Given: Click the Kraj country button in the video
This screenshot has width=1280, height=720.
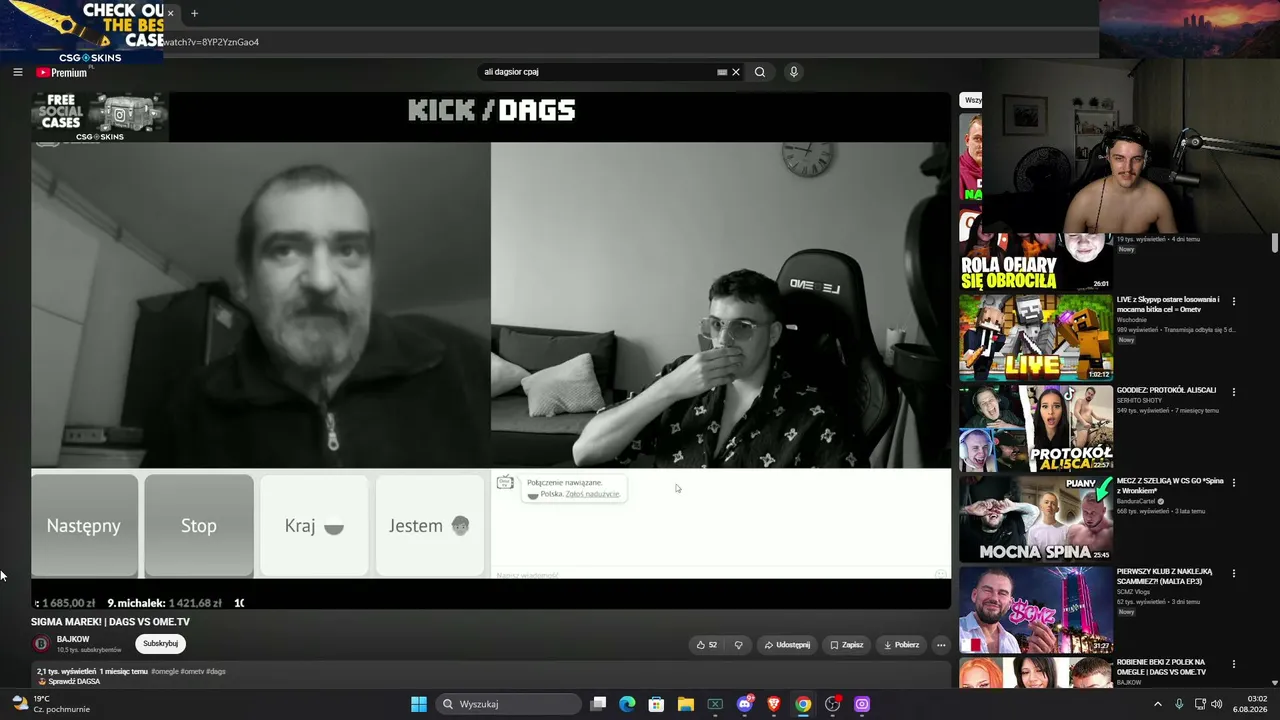Looking at the screenshot, I should pos(314,526).
